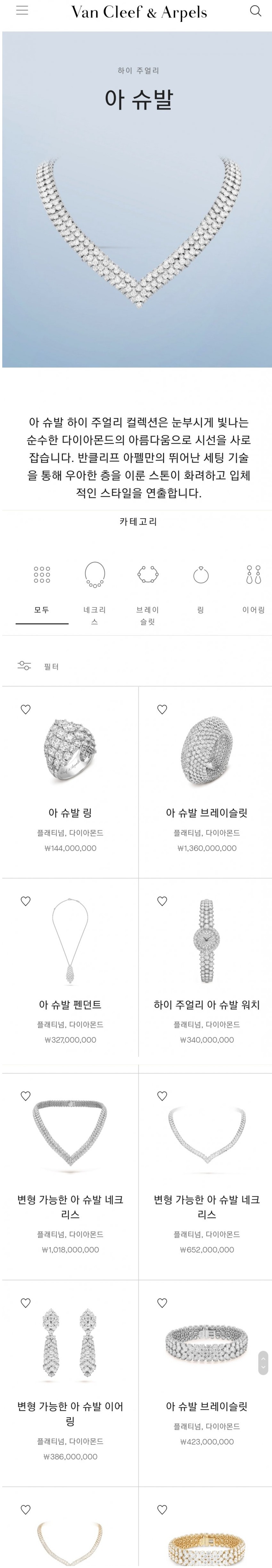Switch to the 모두 tab
The width and height of the screenshot is (272, 1568).
click(x=42, y=609)
